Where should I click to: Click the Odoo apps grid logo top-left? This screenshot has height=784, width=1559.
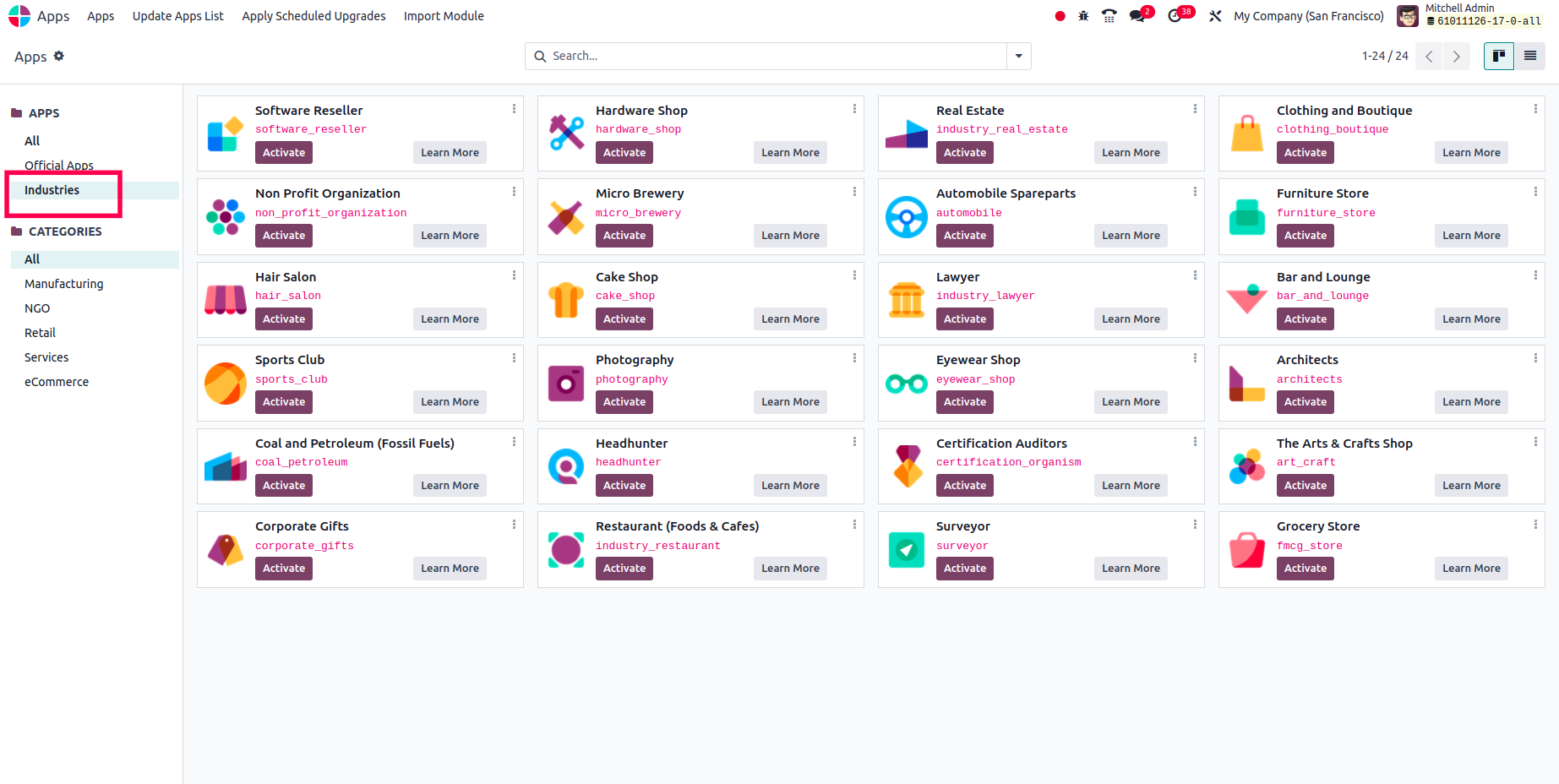pyautogui.click(x=19, y=15)
